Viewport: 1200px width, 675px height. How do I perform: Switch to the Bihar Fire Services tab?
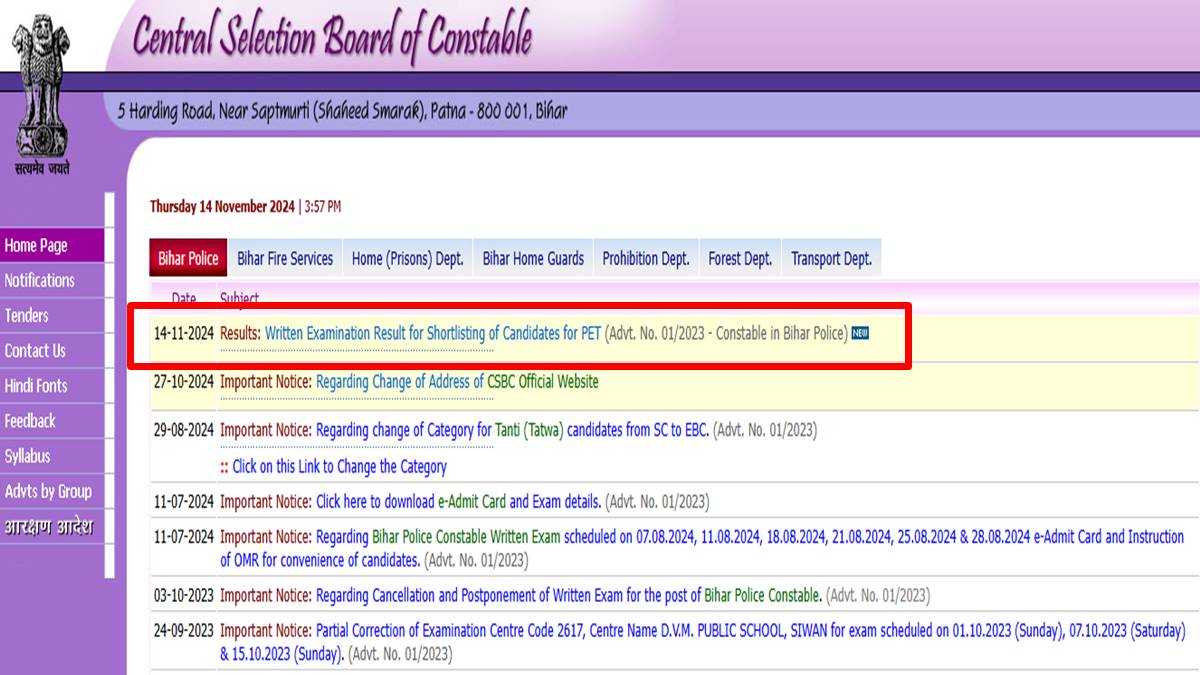coord(285,257)
